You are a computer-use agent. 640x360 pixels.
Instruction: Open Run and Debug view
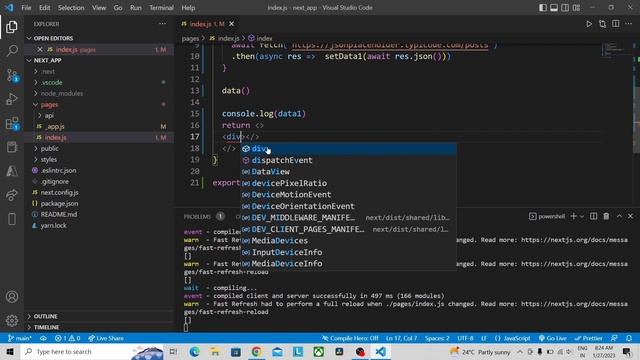[x=12, y=99]
